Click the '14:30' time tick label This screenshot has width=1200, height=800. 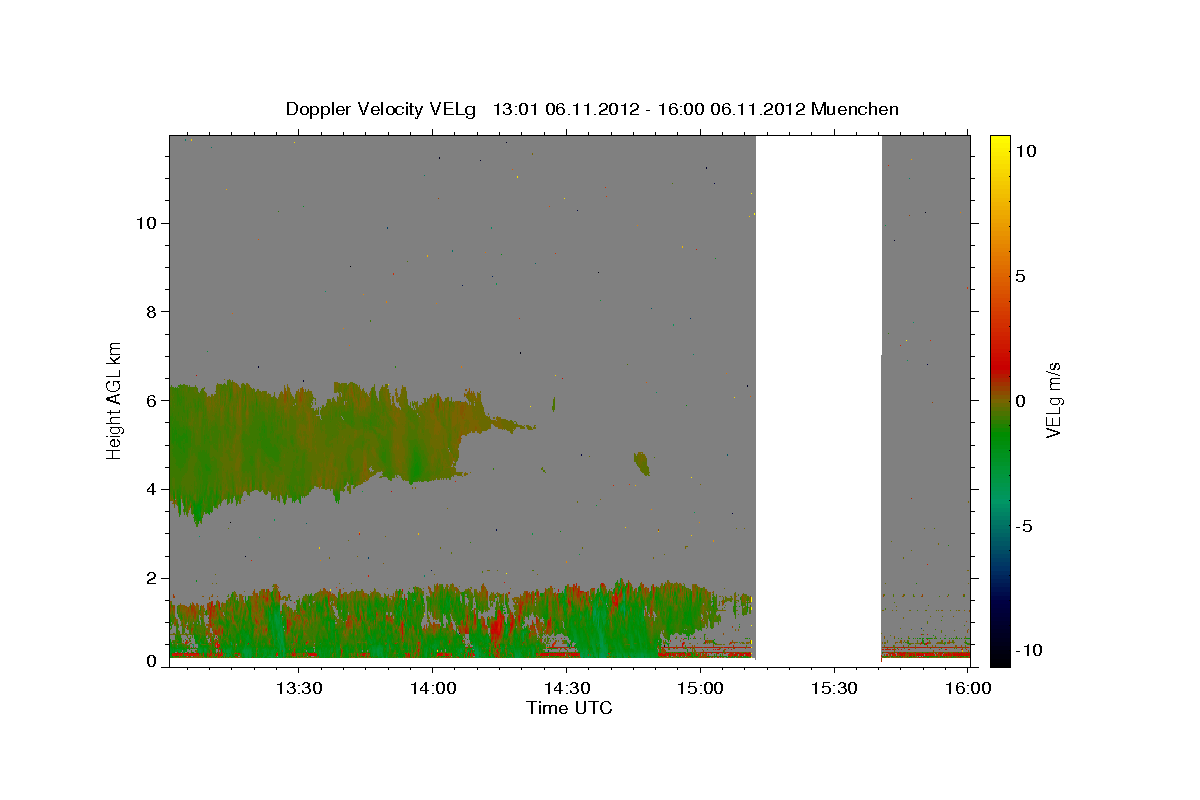[x=566, y=688]
